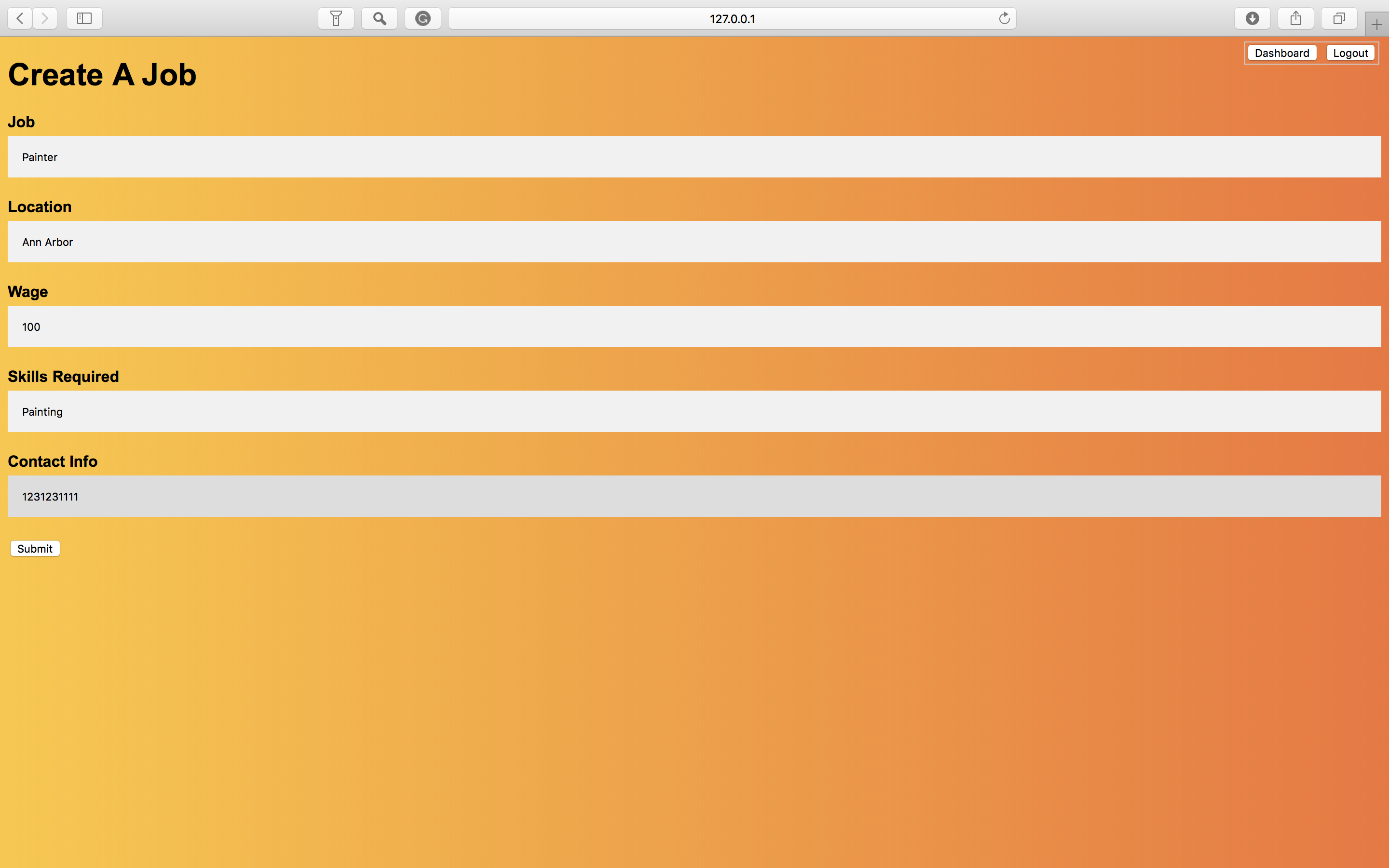Show the downloads list

click(x=1253, y=18)
